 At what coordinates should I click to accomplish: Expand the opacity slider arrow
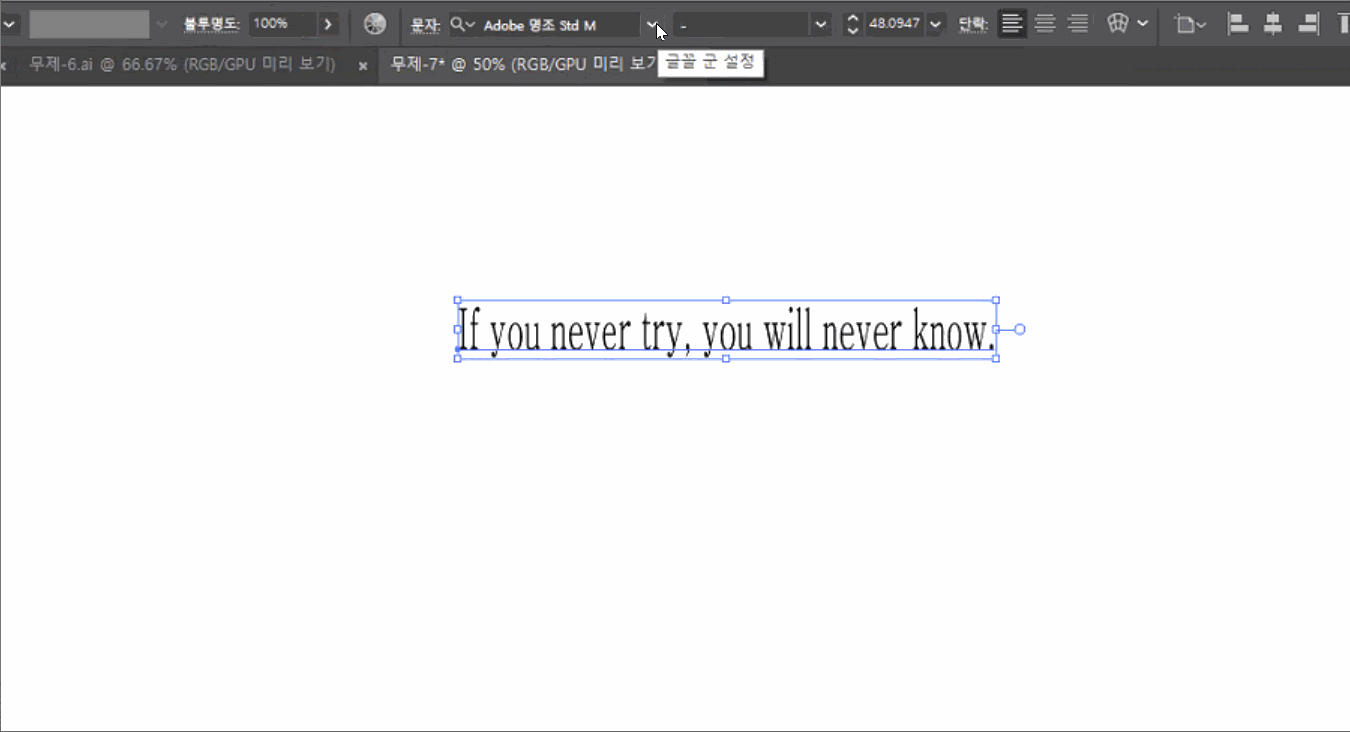click(328, 24)
